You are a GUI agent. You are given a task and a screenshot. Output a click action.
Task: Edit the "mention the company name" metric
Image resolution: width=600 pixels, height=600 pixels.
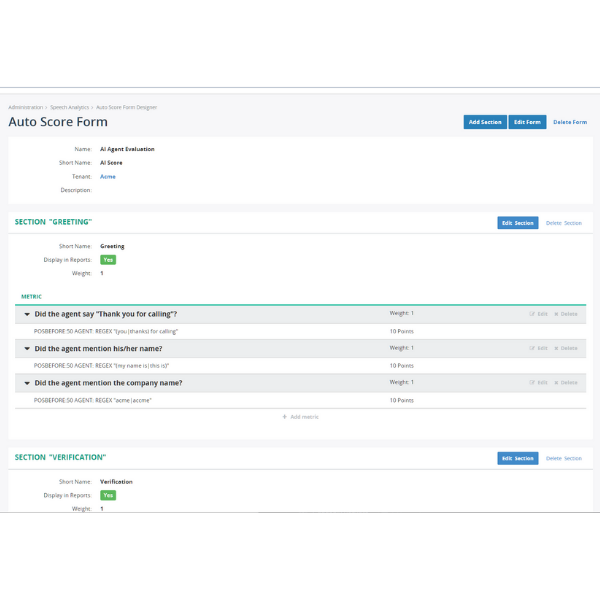tap(538, 382)
